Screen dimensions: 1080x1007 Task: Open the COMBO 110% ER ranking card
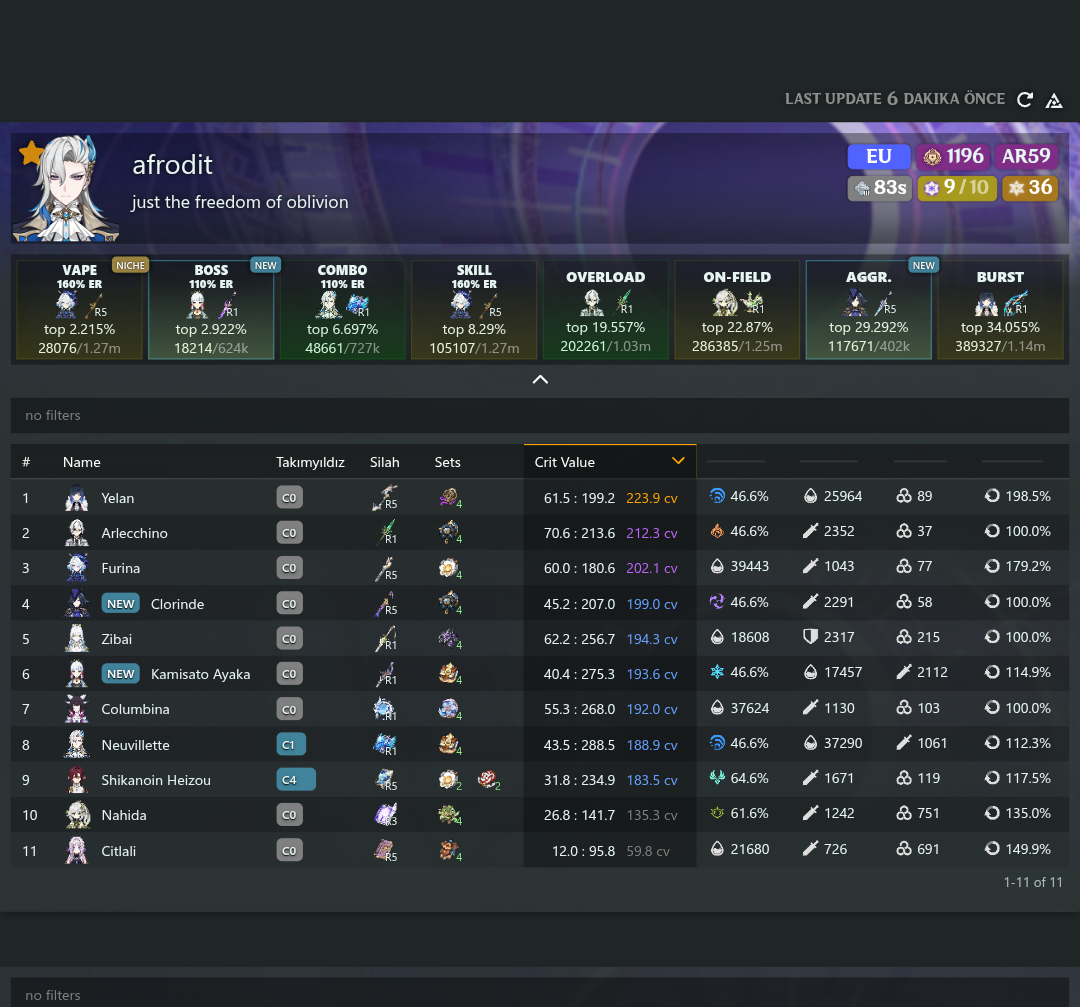pyautogui.click(x=342, y=309)
